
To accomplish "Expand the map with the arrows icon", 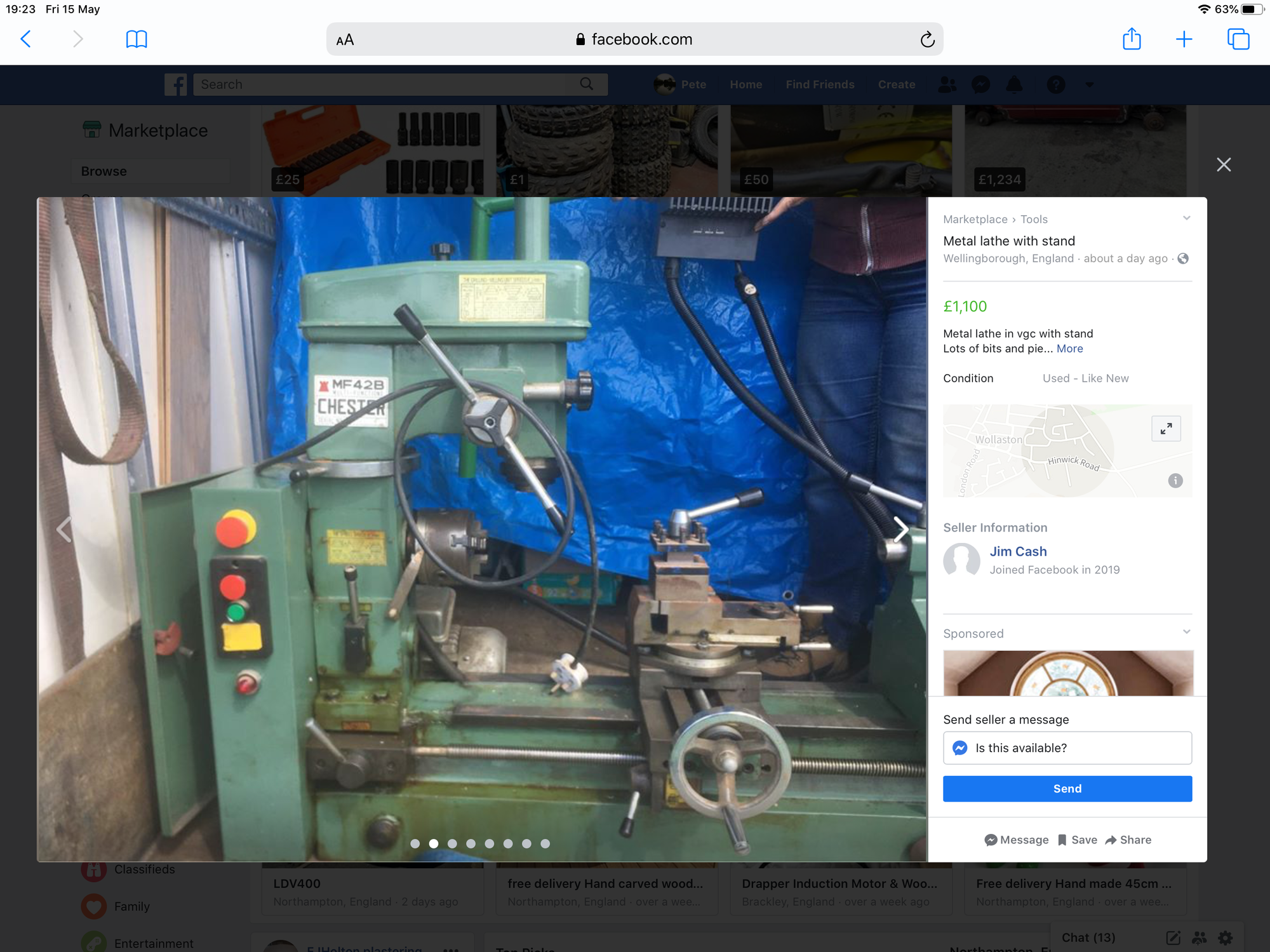I will [x=1166, y=429].
